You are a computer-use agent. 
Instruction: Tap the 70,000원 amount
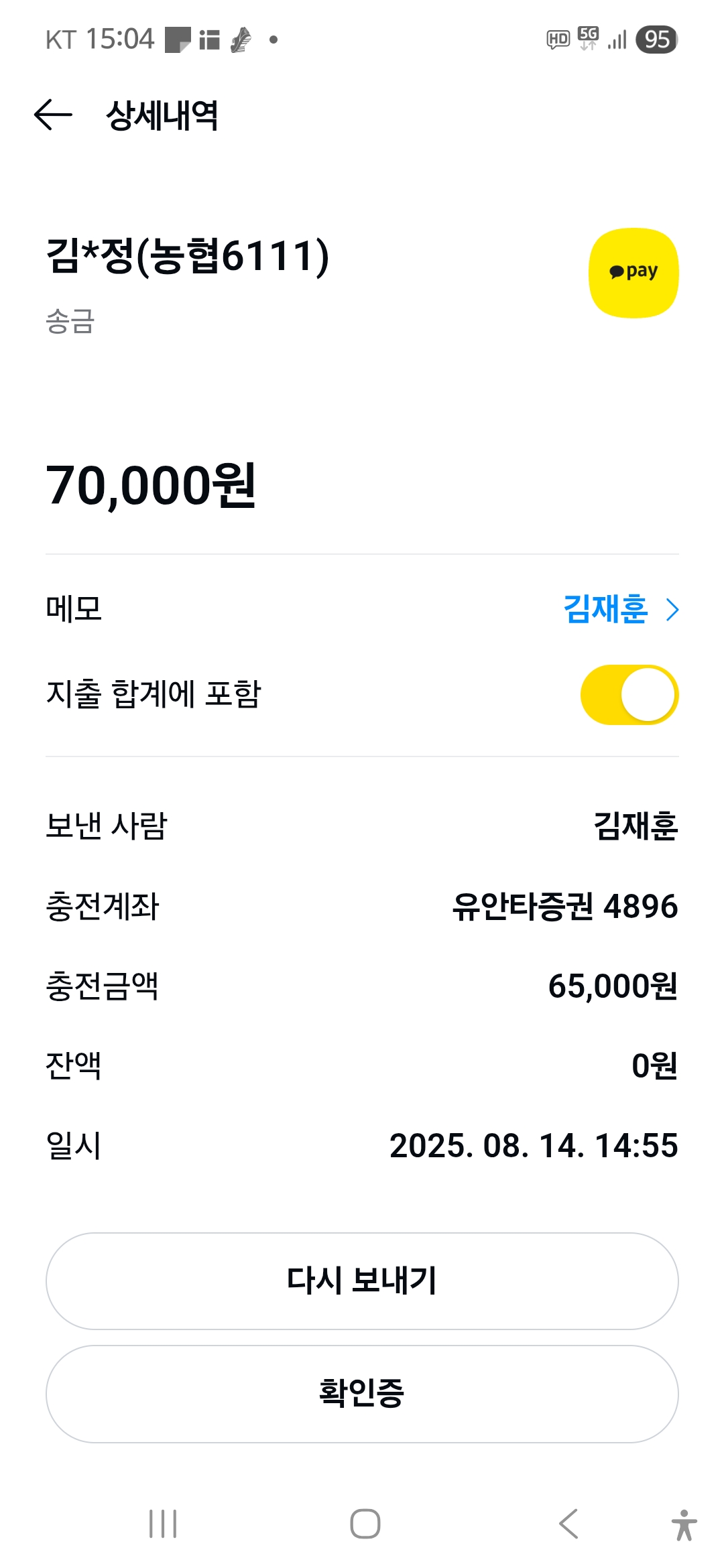coord(151,485)
